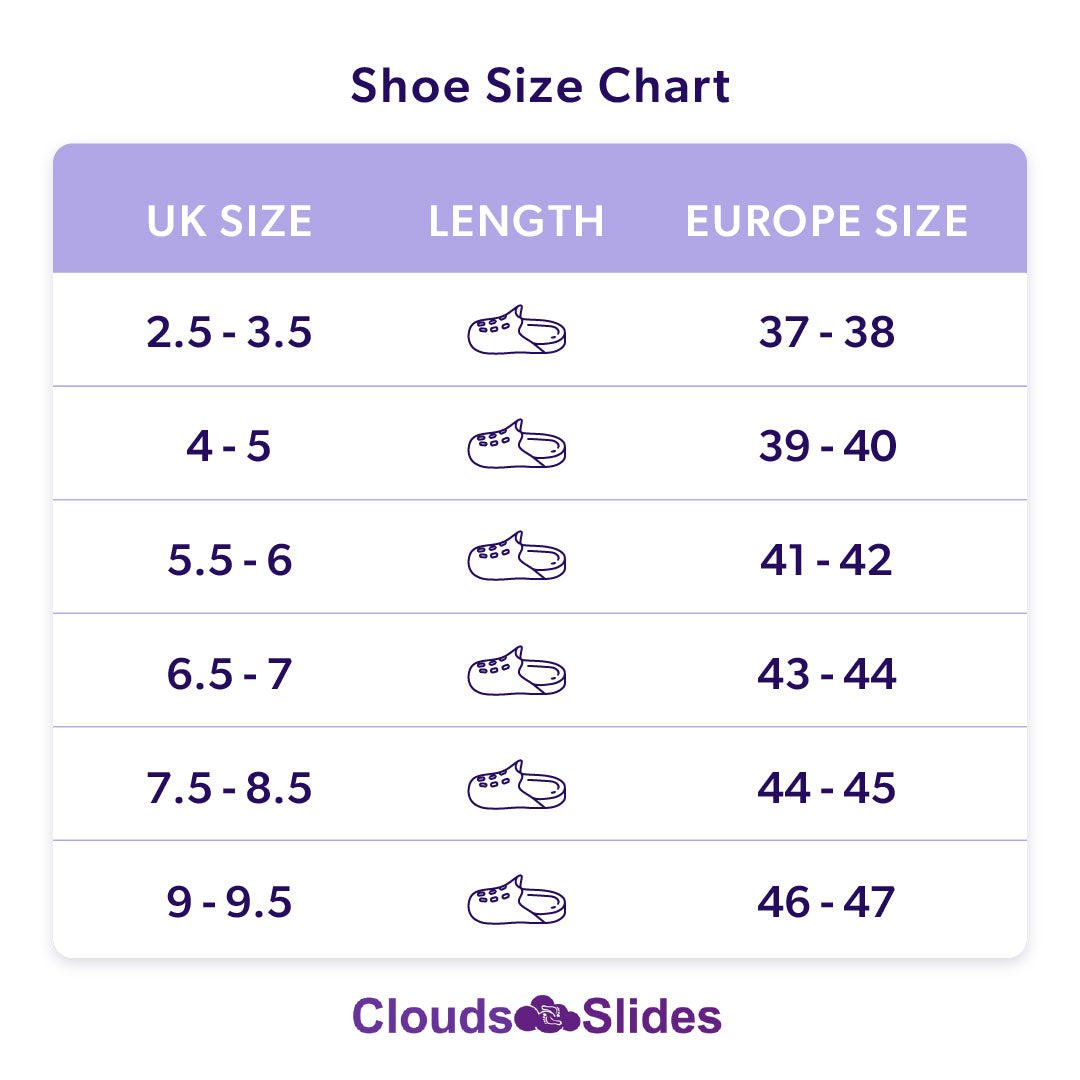Click the cloud logo icon between Clouds and Slides
The image size is (1080, 1080).
pyautogui.click(x=548, y=1015)
